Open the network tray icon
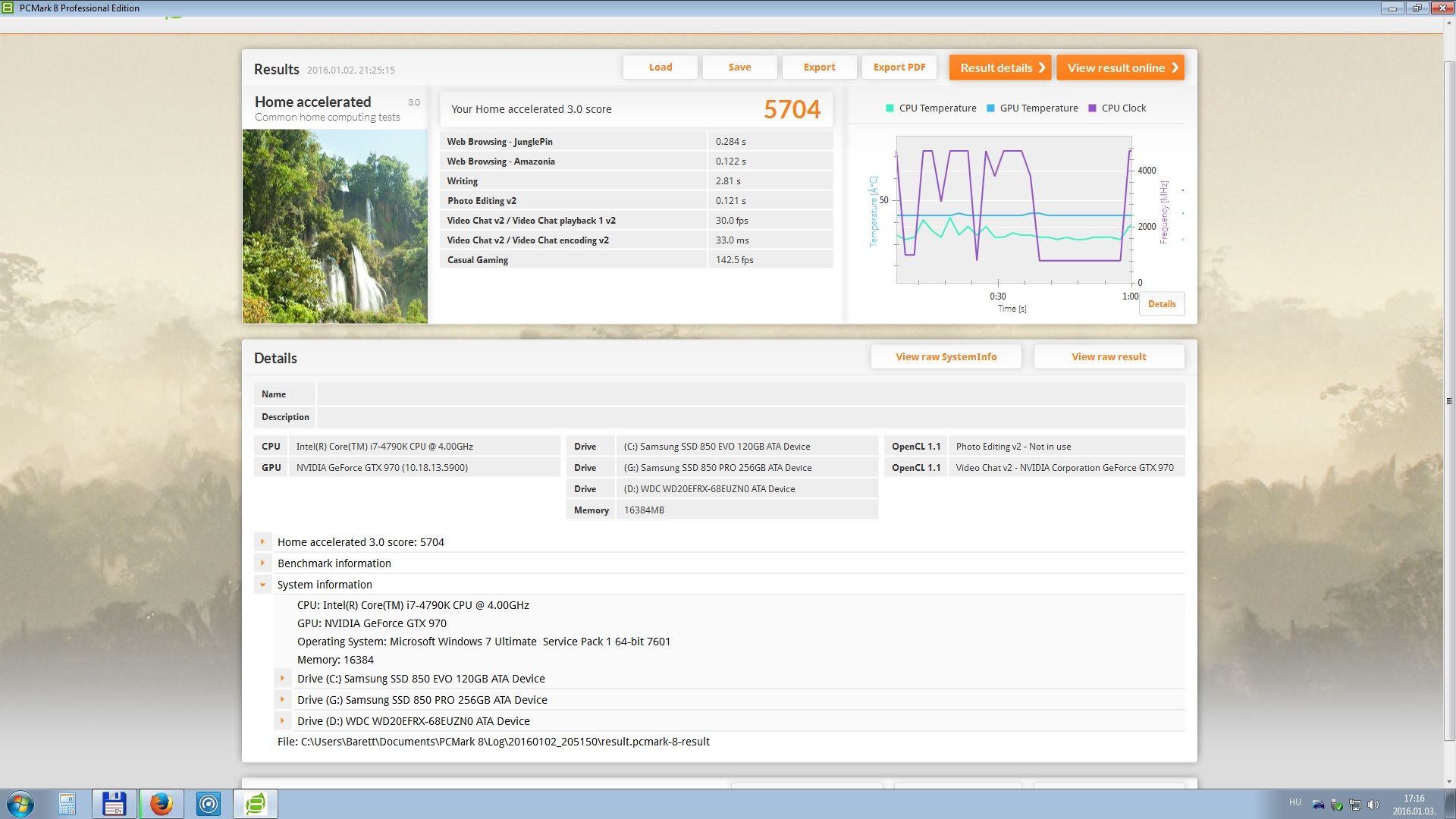Screen dimensions: 1456x819 pos(1354,804)
